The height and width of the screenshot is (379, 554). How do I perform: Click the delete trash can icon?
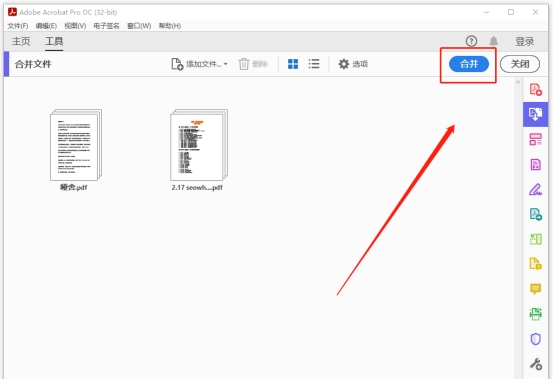pos(244,64)
